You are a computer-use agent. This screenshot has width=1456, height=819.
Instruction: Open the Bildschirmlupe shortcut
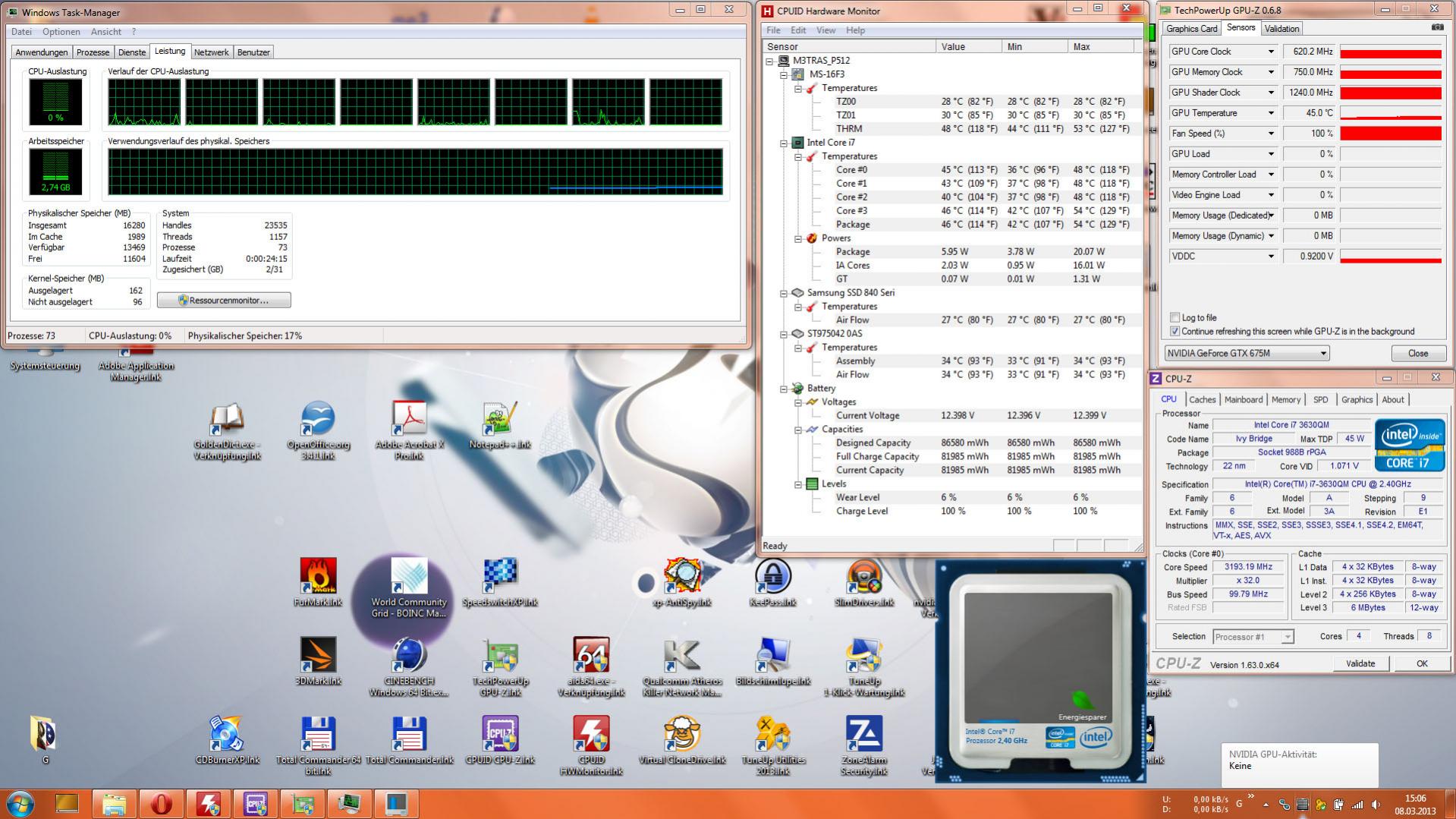[x=772, y=660]
